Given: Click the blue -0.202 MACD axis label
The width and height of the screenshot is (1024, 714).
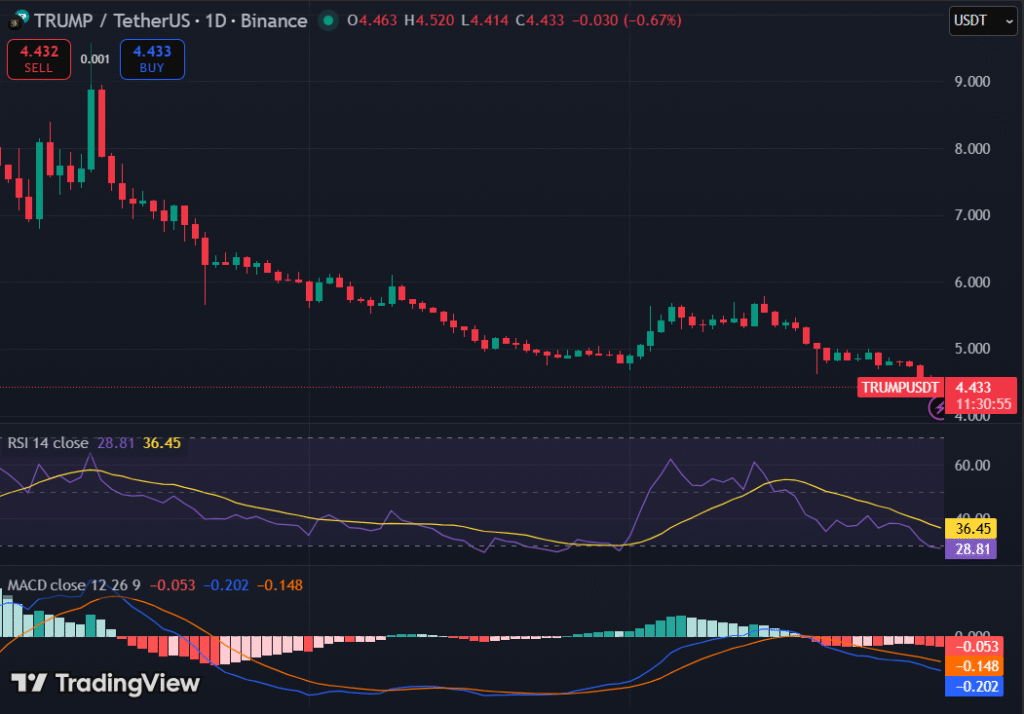Looking at the screenshot, I should click(x=975, y=686).
